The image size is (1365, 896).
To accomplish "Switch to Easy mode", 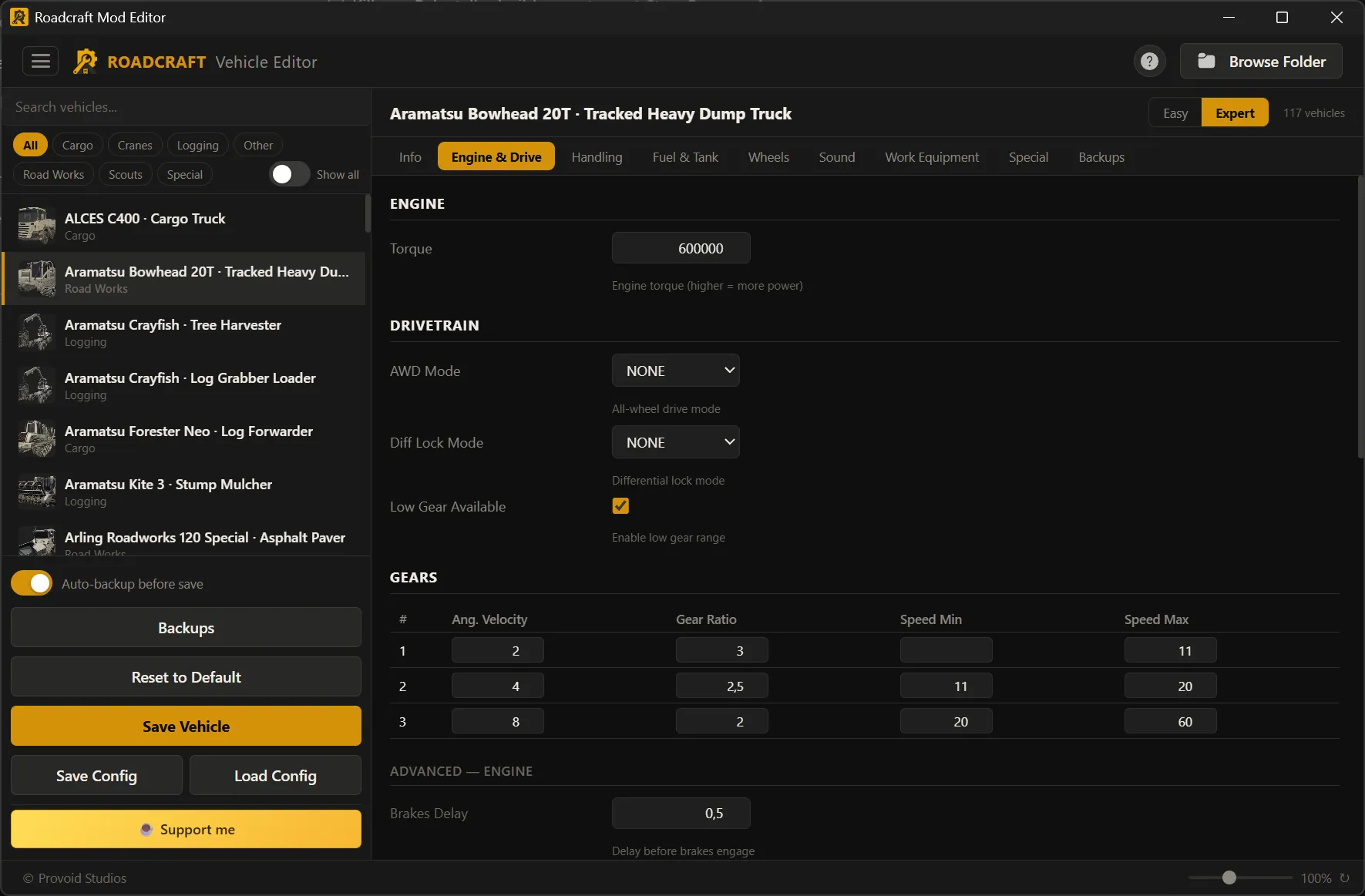I will [1175, 112].
